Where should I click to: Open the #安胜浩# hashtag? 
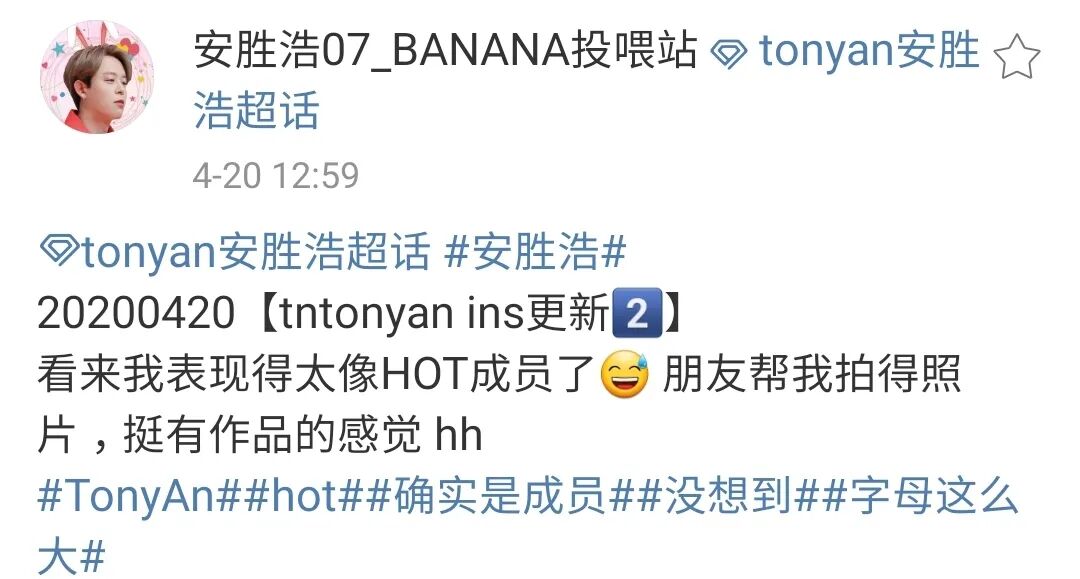click(535, 251)
